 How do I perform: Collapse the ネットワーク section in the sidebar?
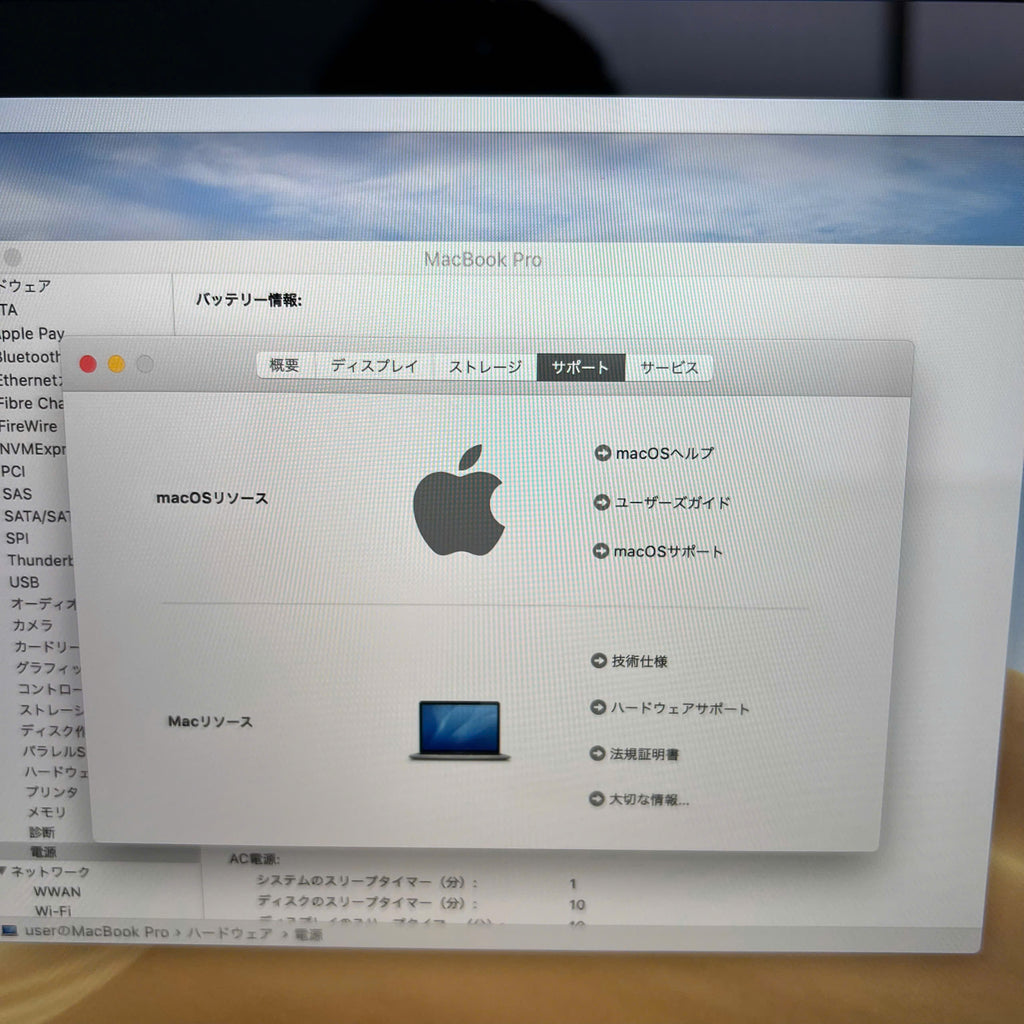[3, 871]
